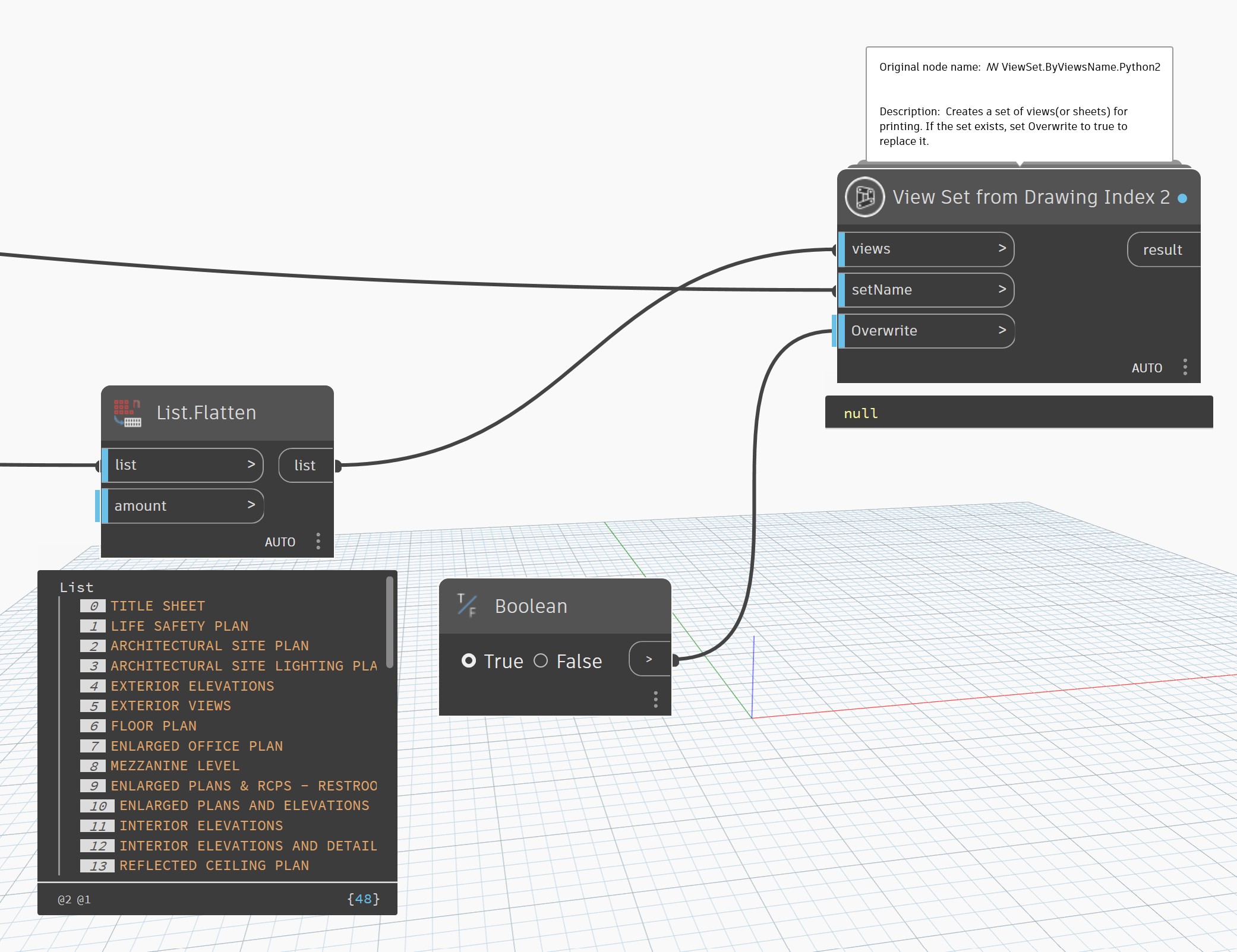Screen dimensions: 1237x952
Task: Click the blue status dot on View Set header
Action: [x=1182, y=198]
